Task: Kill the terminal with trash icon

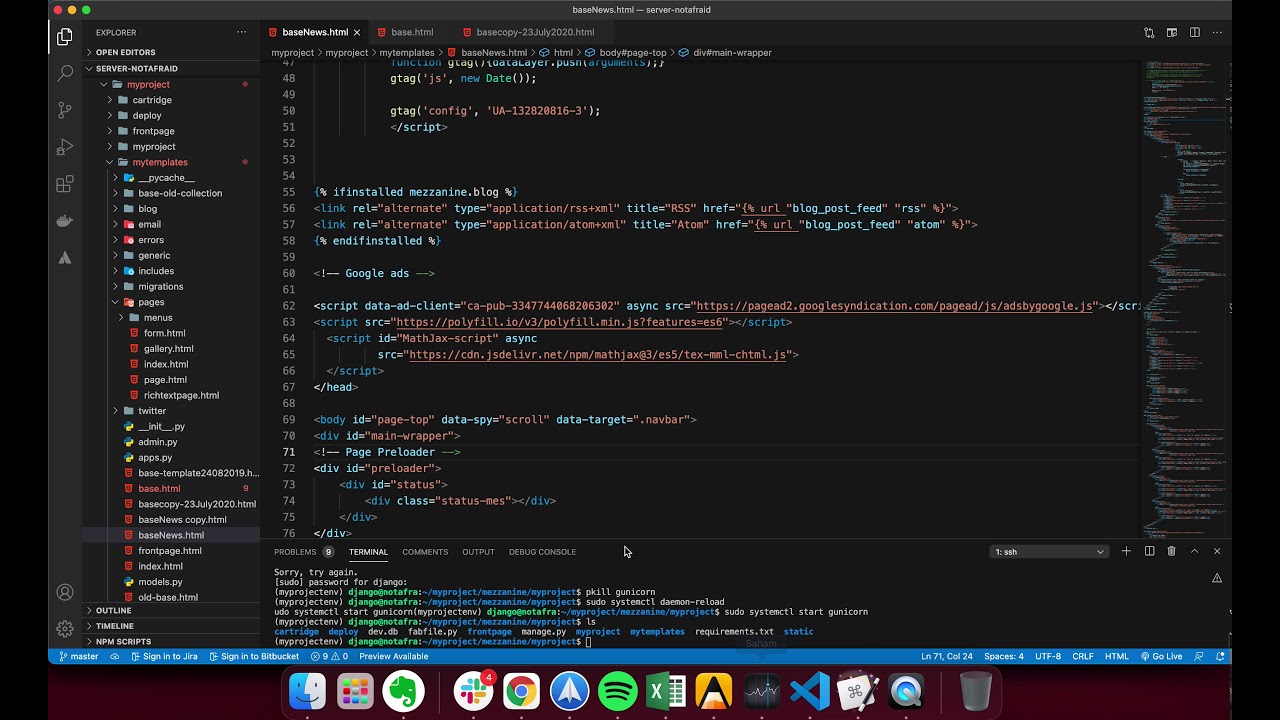Action: 1171,551
